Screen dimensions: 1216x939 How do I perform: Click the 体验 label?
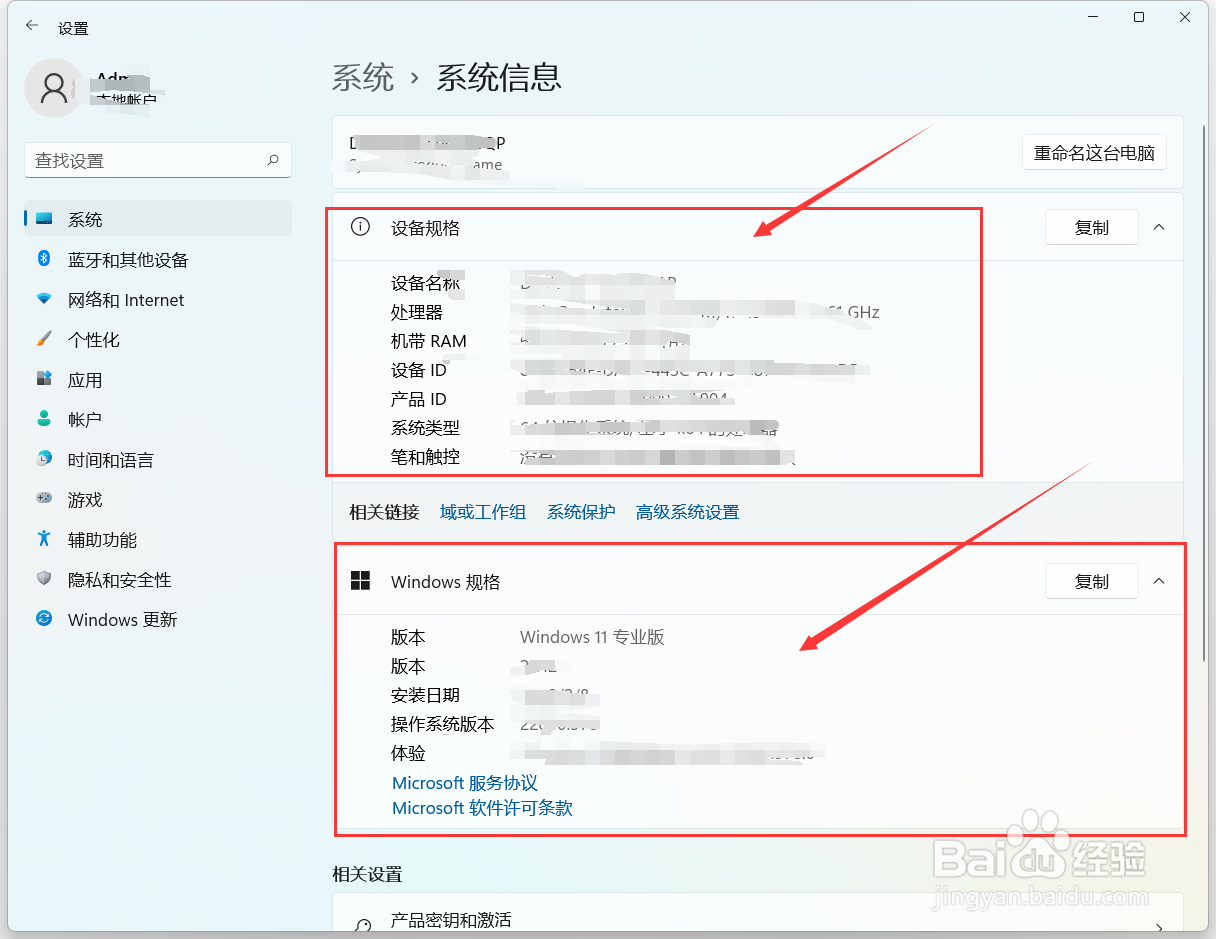(x=408, y=753)
